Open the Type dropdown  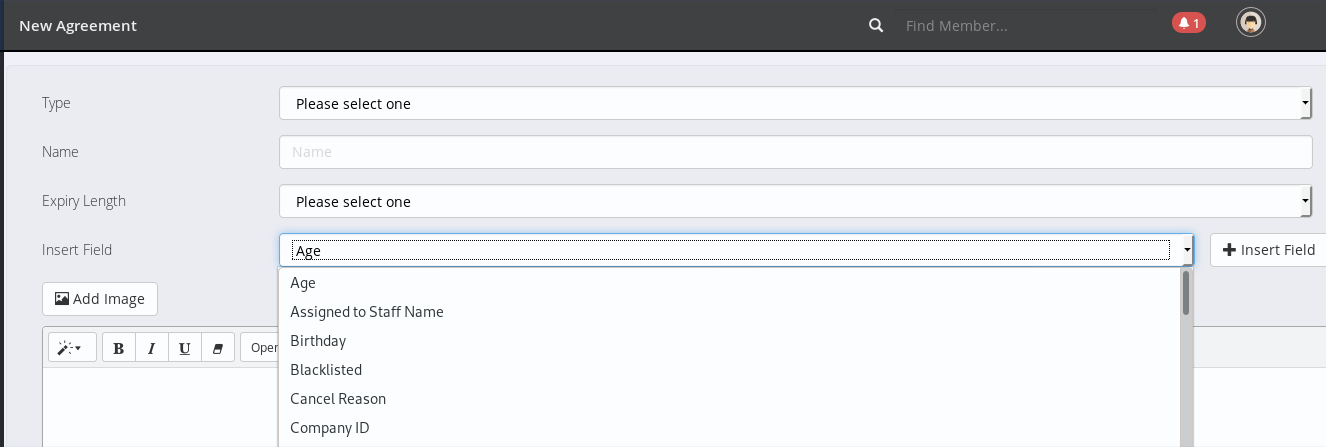click(x=795, y=103)
